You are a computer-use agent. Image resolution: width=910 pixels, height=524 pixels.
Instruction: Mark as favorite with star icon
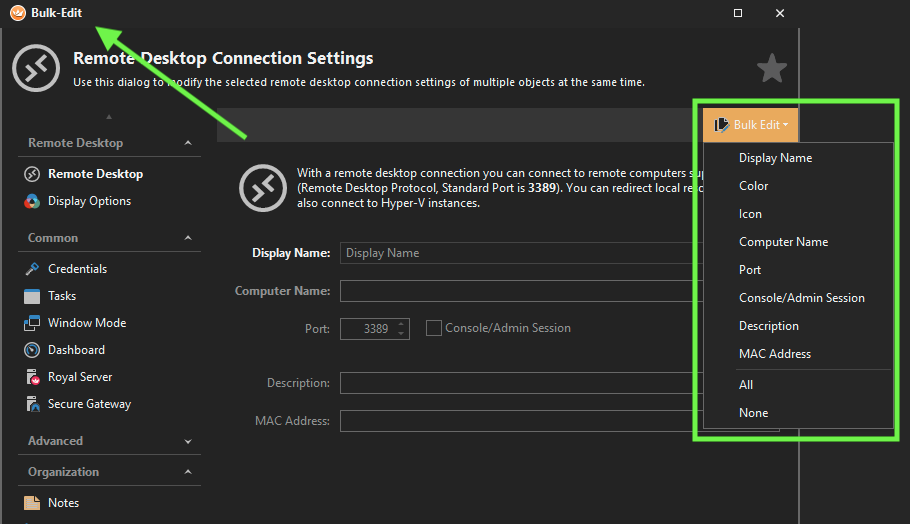771,69
